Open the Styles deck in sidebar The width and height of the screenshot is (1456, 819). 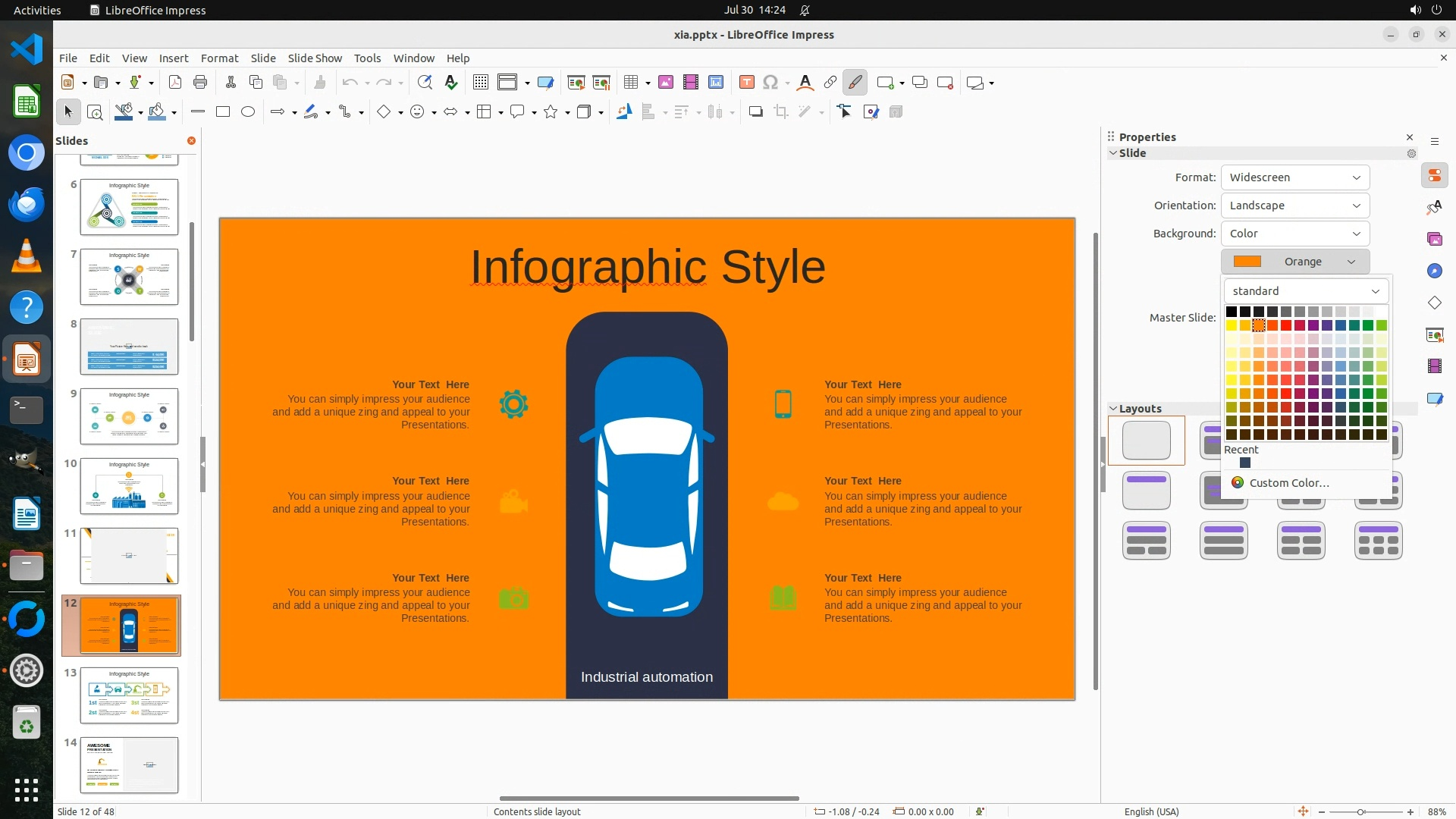(1434, 207)
